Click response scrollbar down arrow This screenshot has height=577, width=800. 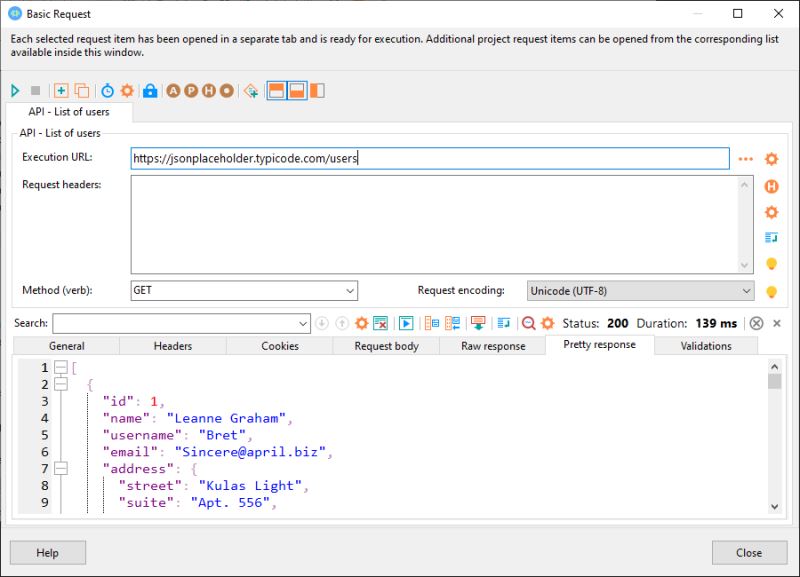tap(774, 507)
